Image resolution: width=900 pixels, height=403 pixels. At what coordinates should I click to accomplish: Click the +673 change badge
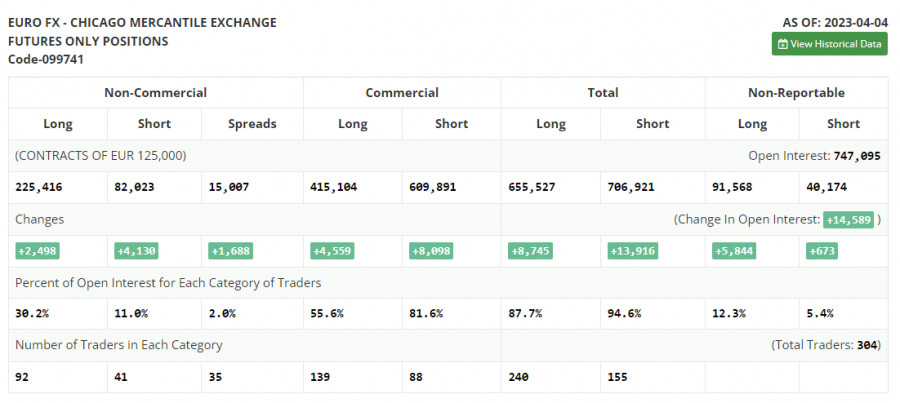[x=822, y=251]
